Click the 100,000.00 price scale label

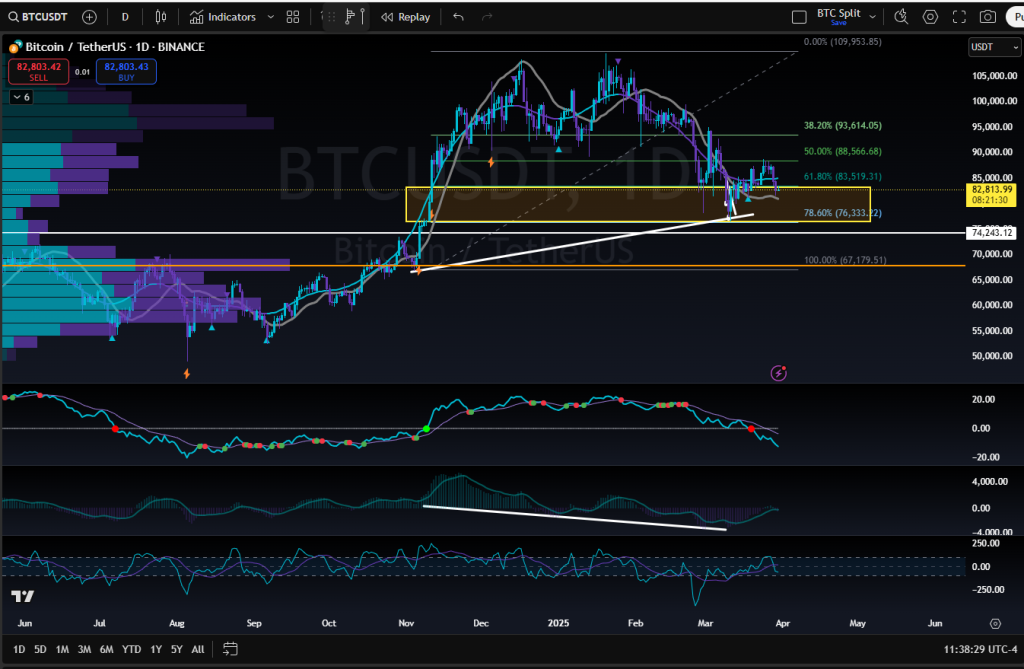click(x=995, y=101)
